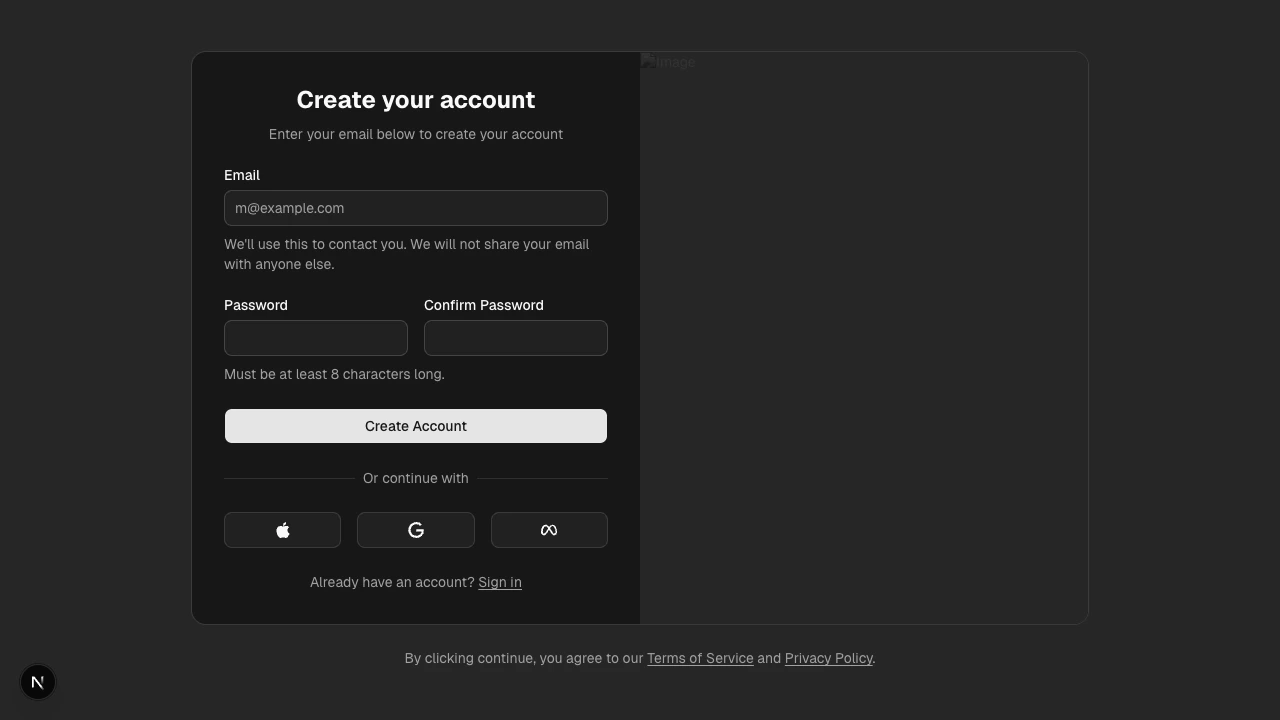This screenshot has width=1280, height=720.
Task: Click the 'Must be at least 8 characters' hint
Action: [x=334, y=374]
